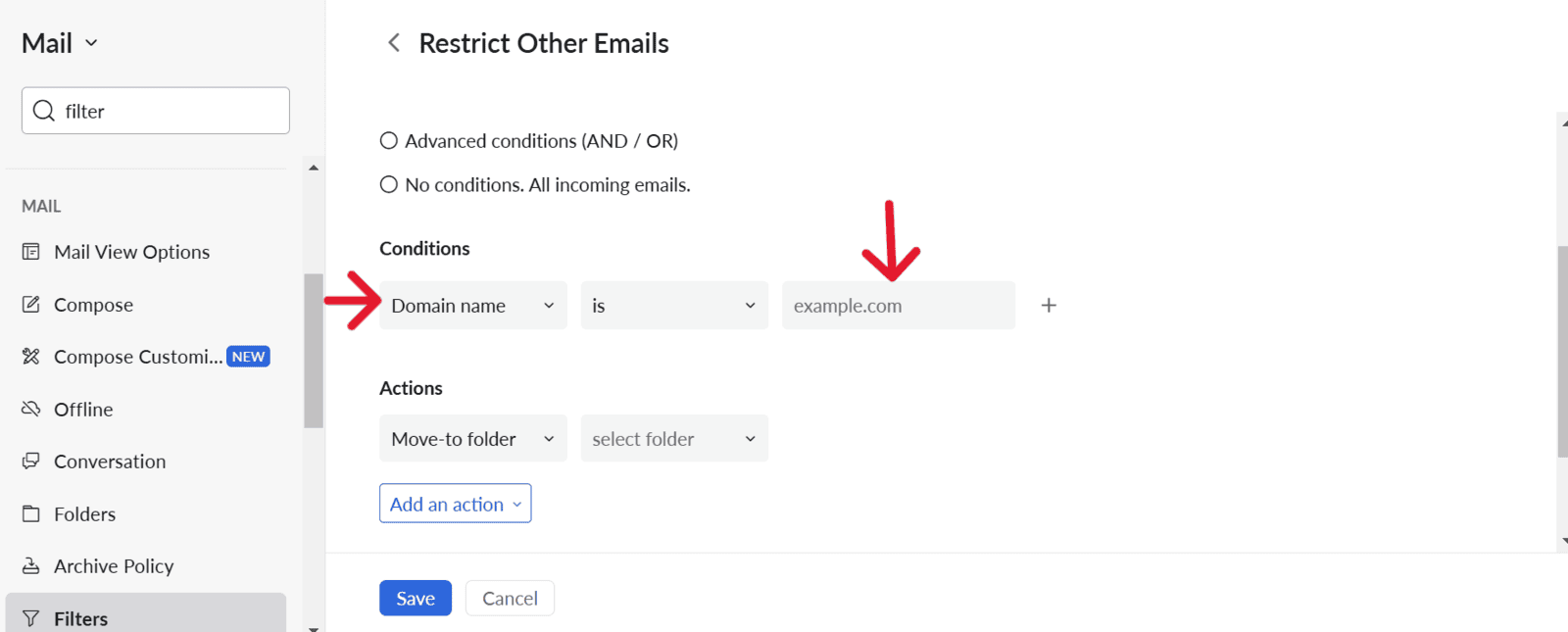The height and width of the screenshot is (632, 1568).
Task: Click the Compose Customization scissors icon
Action: click(x=31, y=357)
